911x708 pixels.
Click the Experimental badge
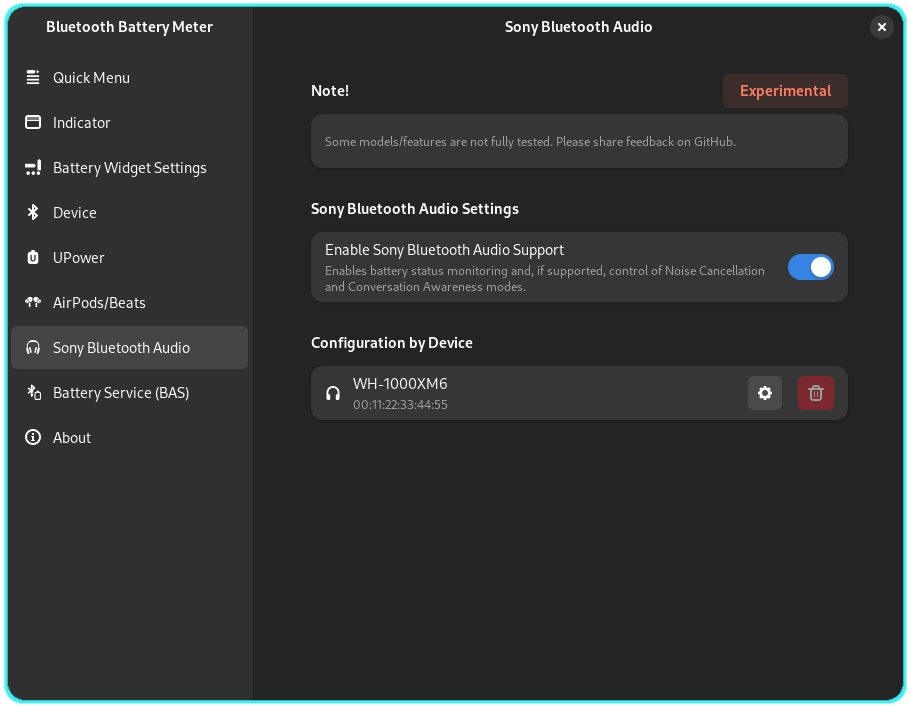785,91
